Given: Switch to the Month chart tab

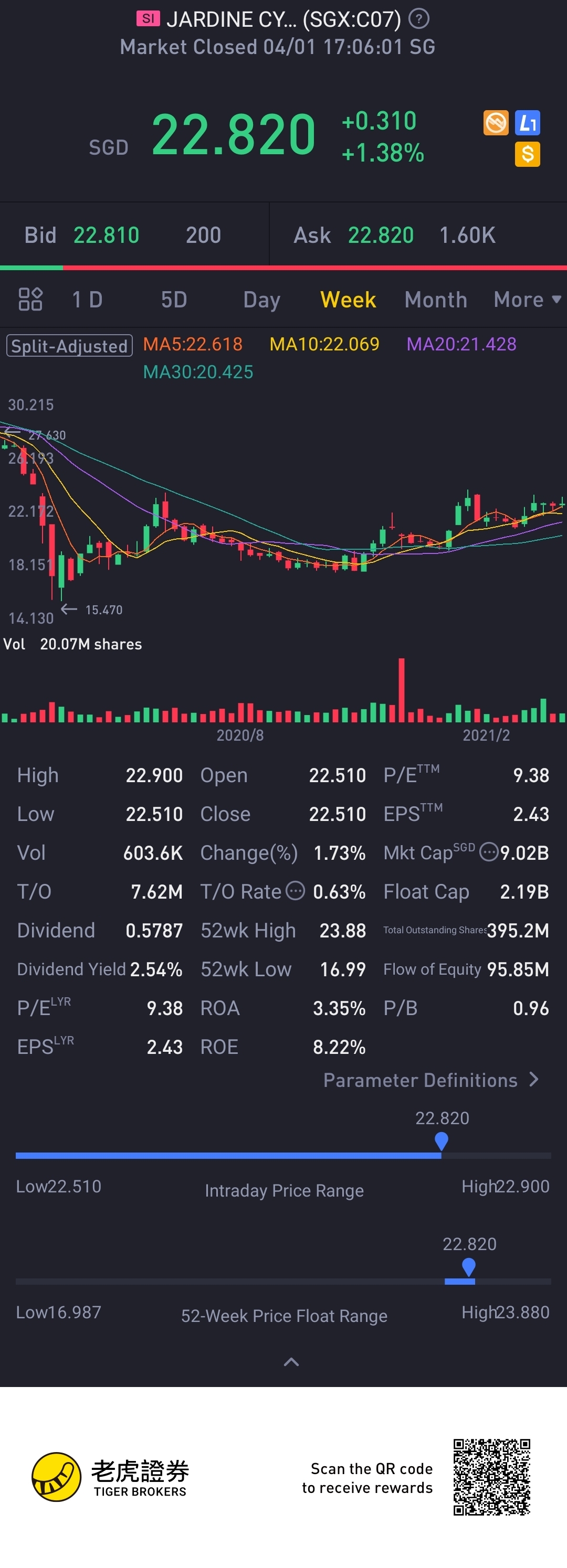Looking at the screenshot, I should [x=436, y=300].
